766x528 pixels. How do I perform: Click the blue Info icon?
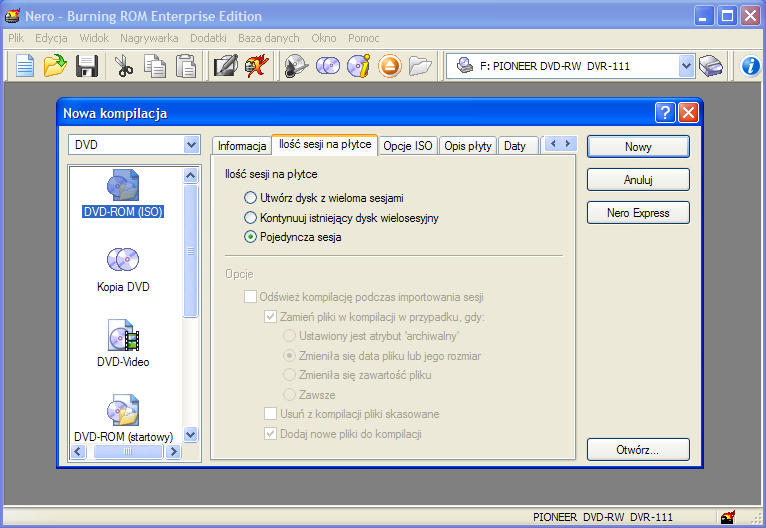coord(750,66)
